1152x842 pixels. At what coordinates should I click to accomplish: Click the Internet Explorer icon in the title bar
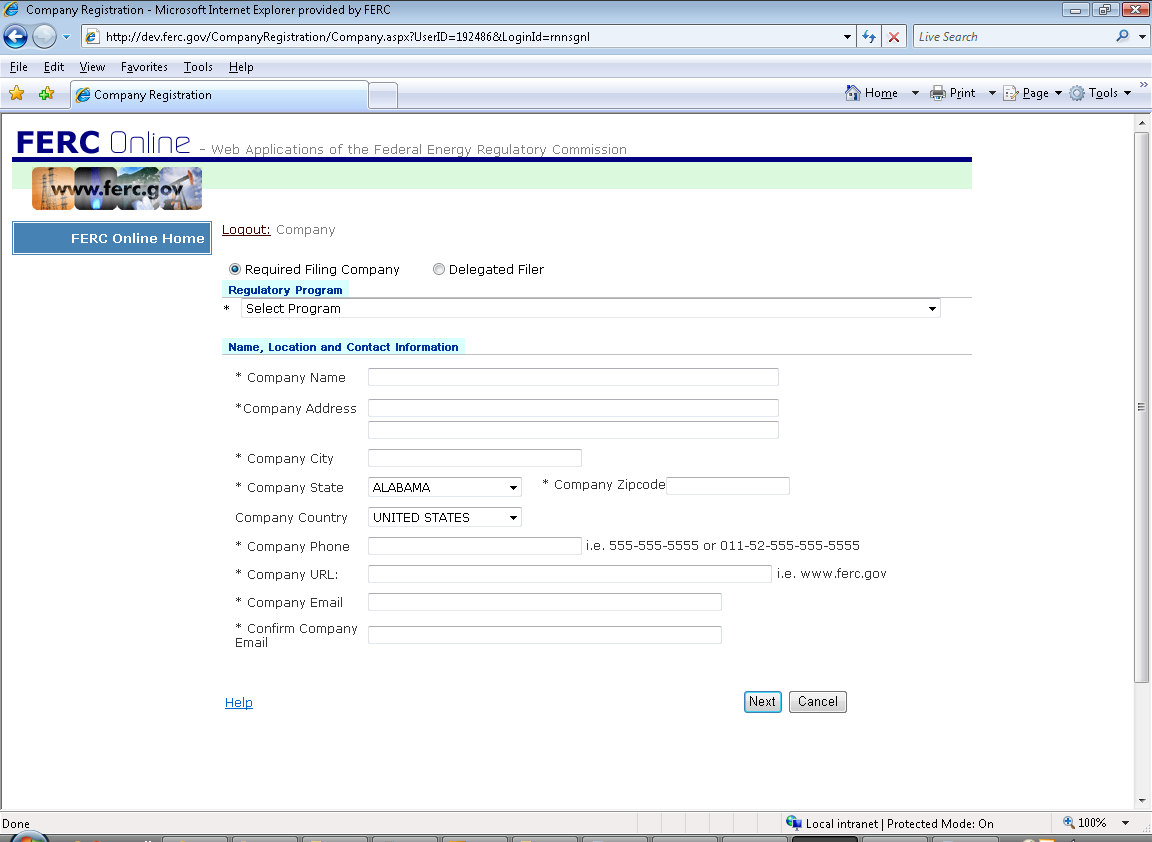click(x=10, y=10)
